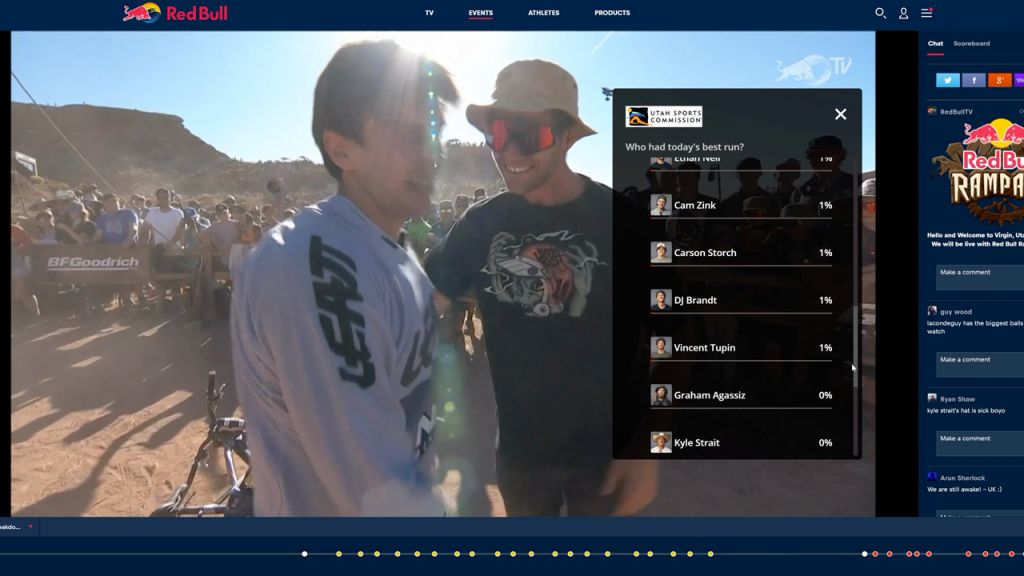The height and width of the screenshot is (576, 1024).
Task: Share via the Twitter button
Action: point(948,80)
